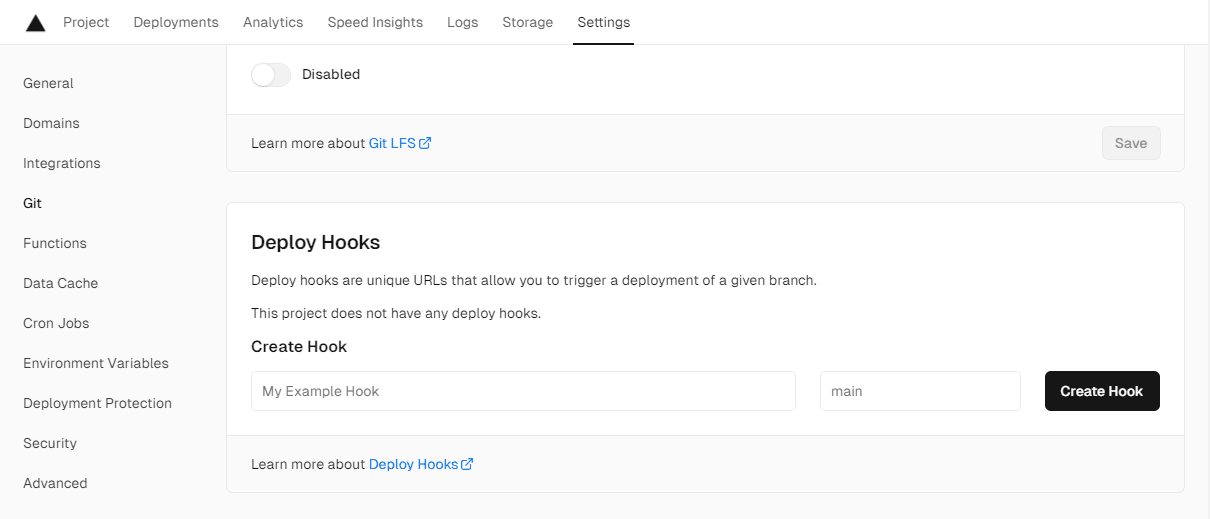Go to Environment Variables settings
This screenshot has width=1210, height=519.
(96, 363)
